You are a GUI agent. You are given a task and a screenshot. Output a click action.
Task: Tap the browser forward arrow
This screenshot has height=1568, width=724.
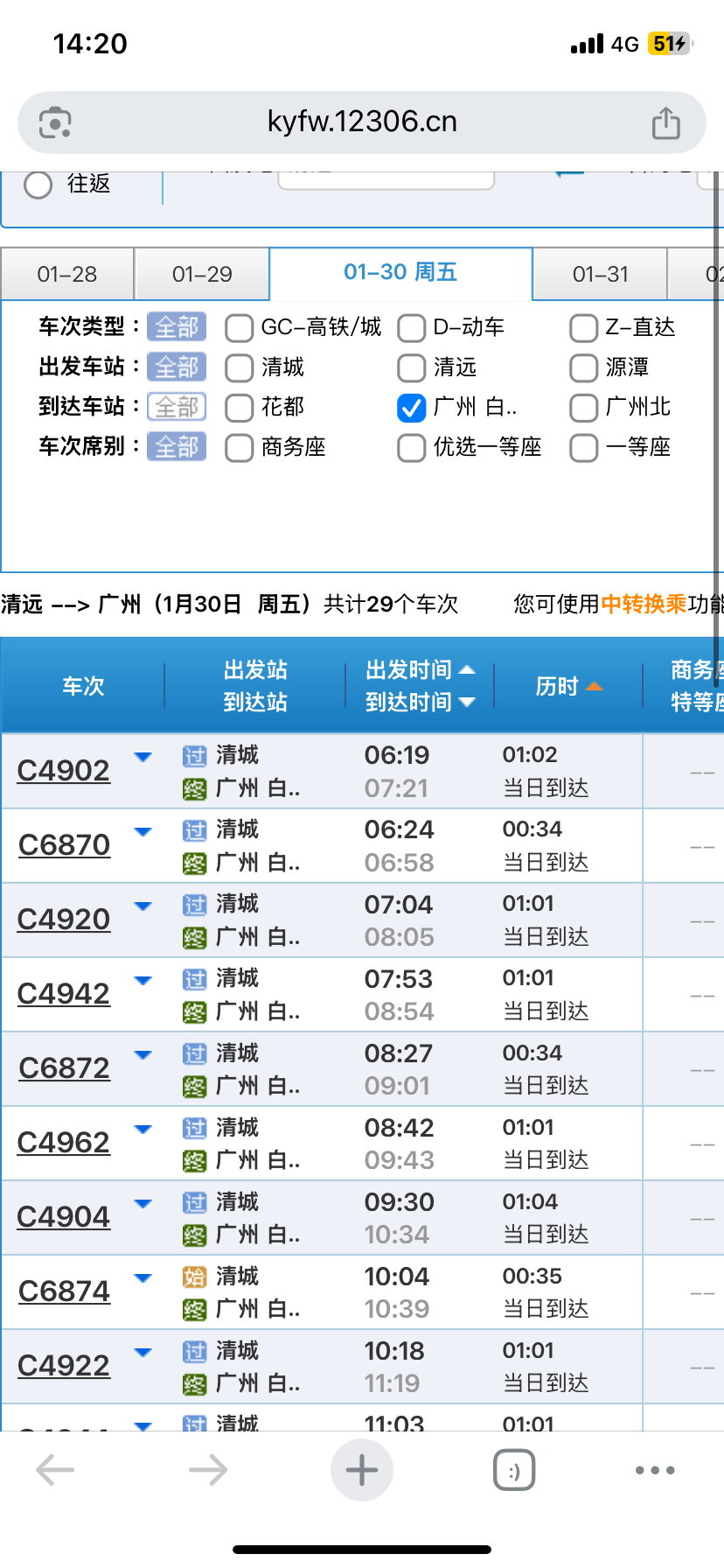pos(208,1470)
